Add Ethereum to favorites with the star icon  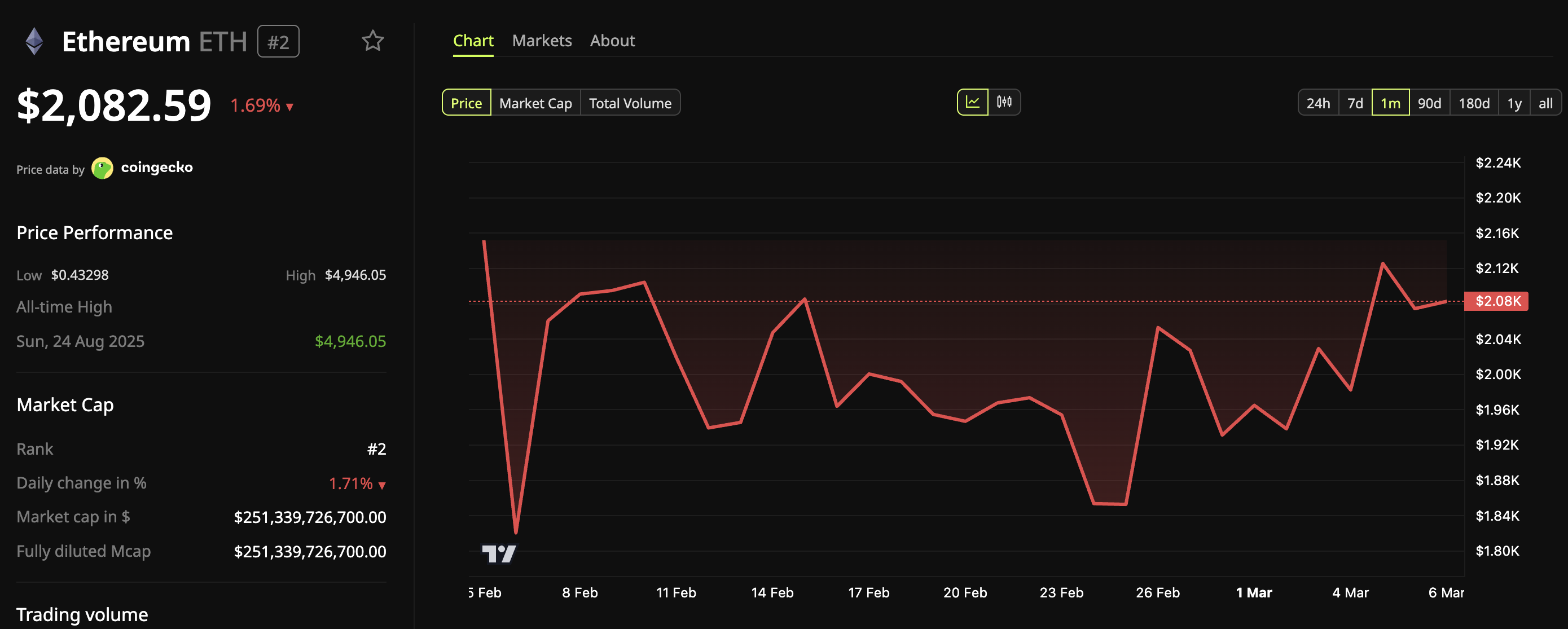(x=372, y=41)
